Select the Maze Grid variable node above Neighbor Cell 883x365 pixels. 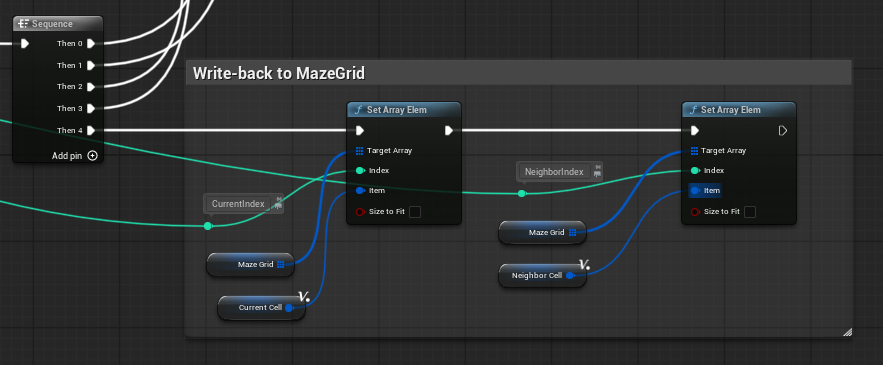(542, 233)
